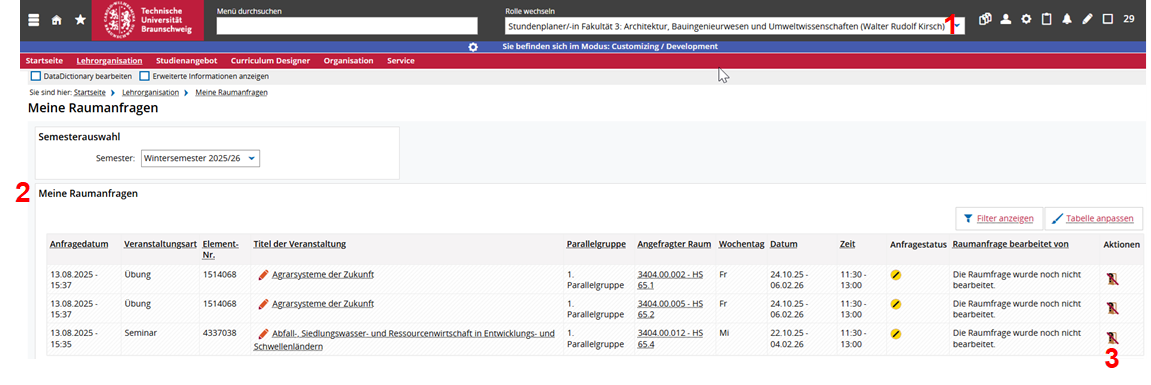
Task: Click element number 4337038 cell
Action: click(219, 334)
